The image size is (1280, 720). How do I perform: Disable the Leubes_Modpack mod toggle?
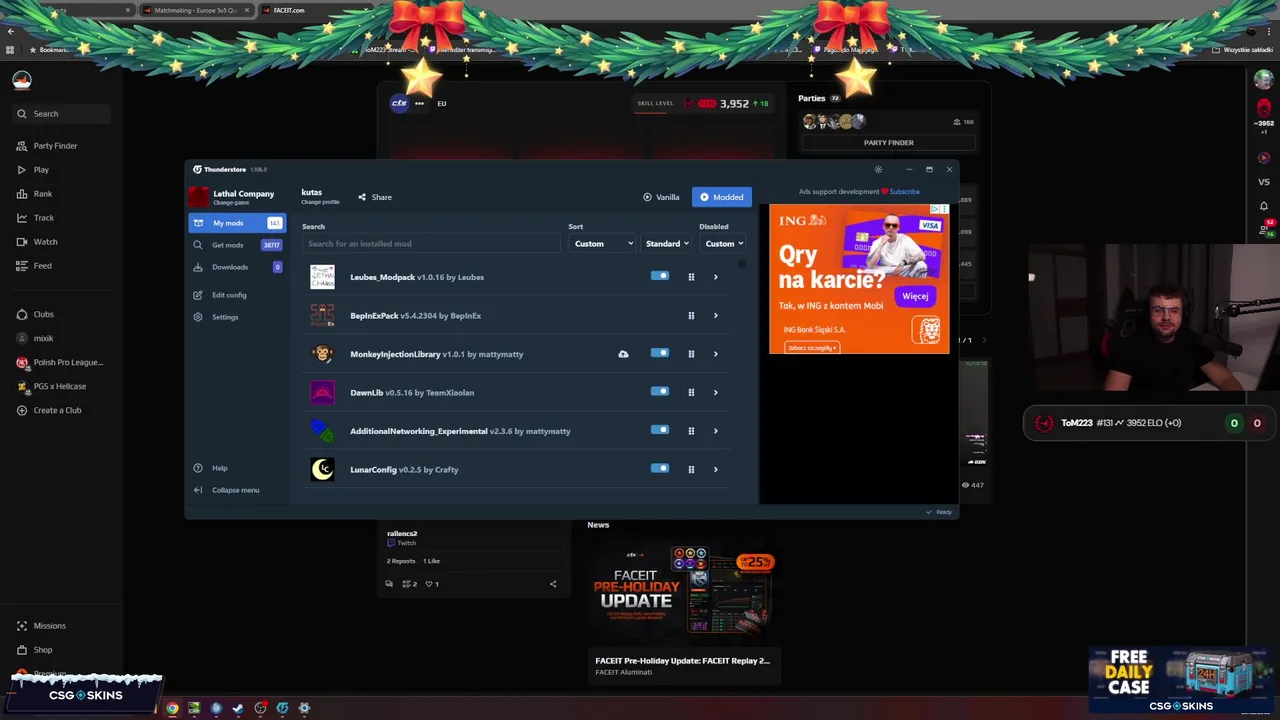(x=660, y=276)
